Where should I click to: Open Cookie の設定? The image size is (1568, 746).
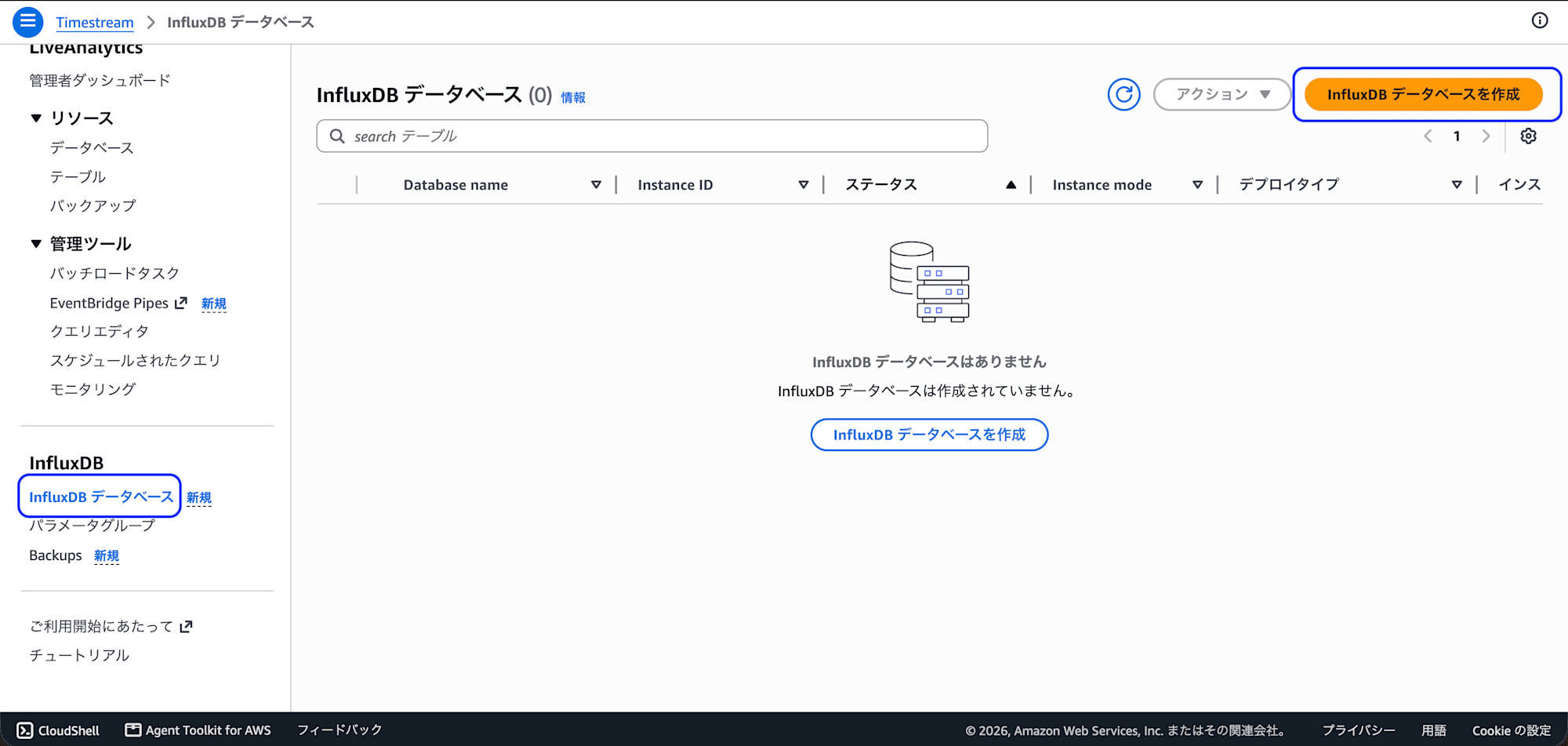point(1512,730)
